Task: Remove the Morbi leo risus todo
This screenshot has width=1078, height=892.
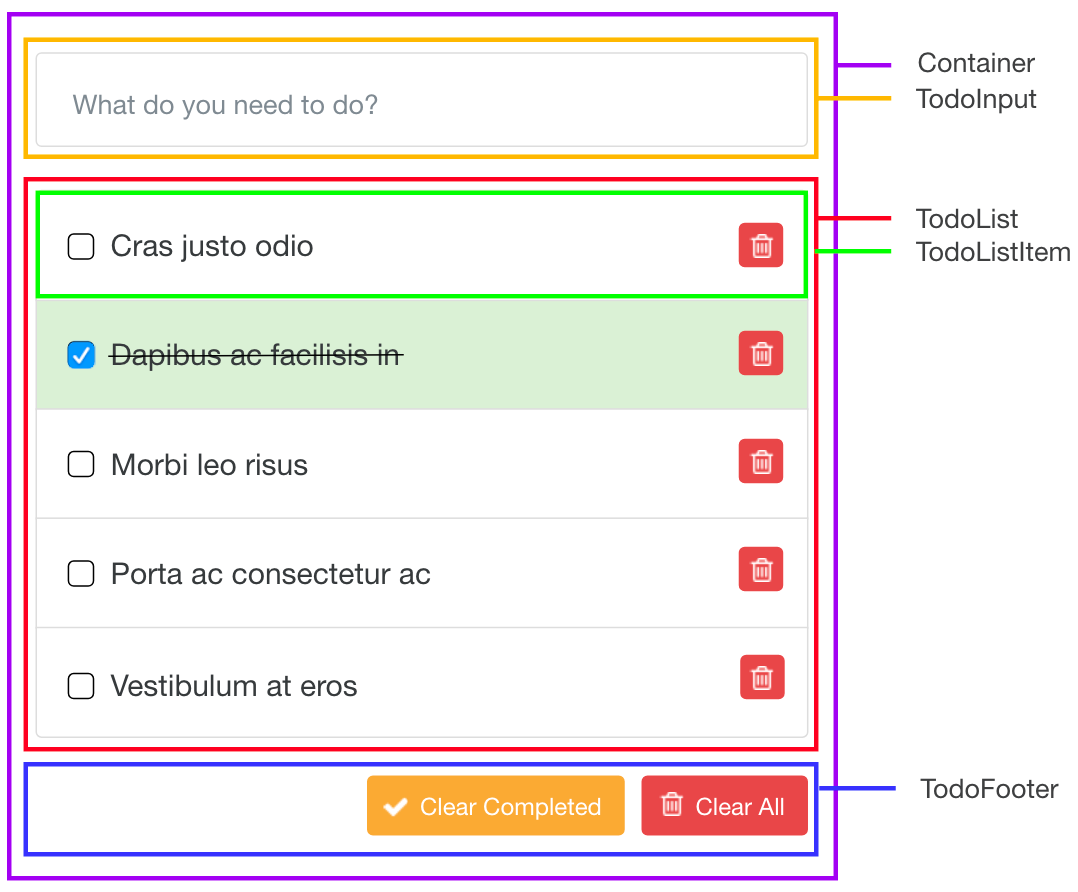Action: pos(761,462)
